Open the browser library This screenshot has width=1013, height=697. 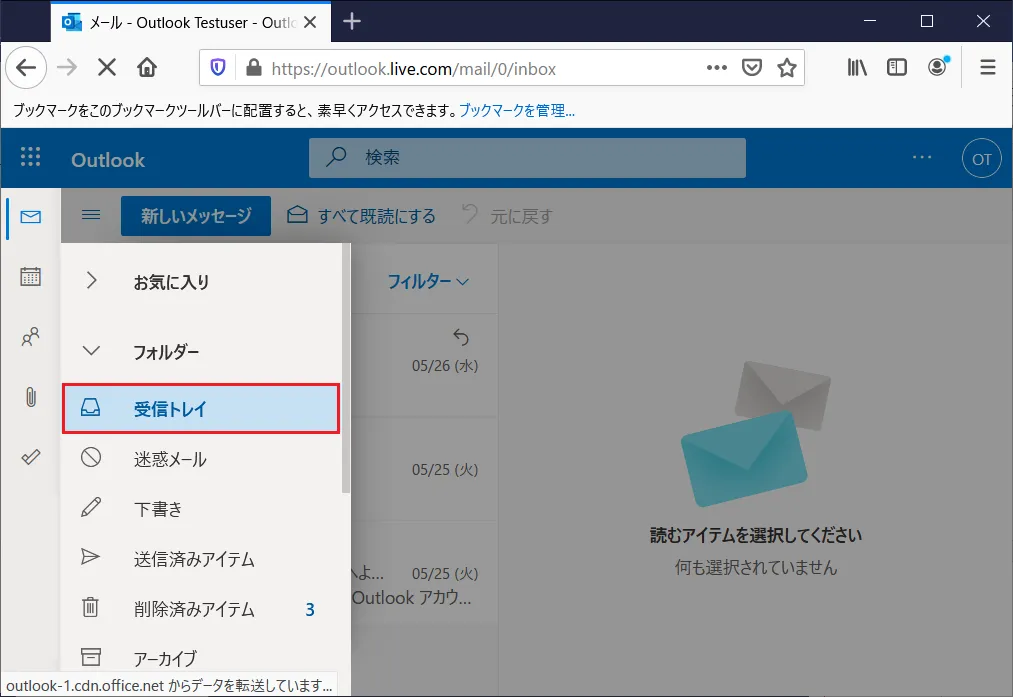pyautogui.click(x=857, y=68)
